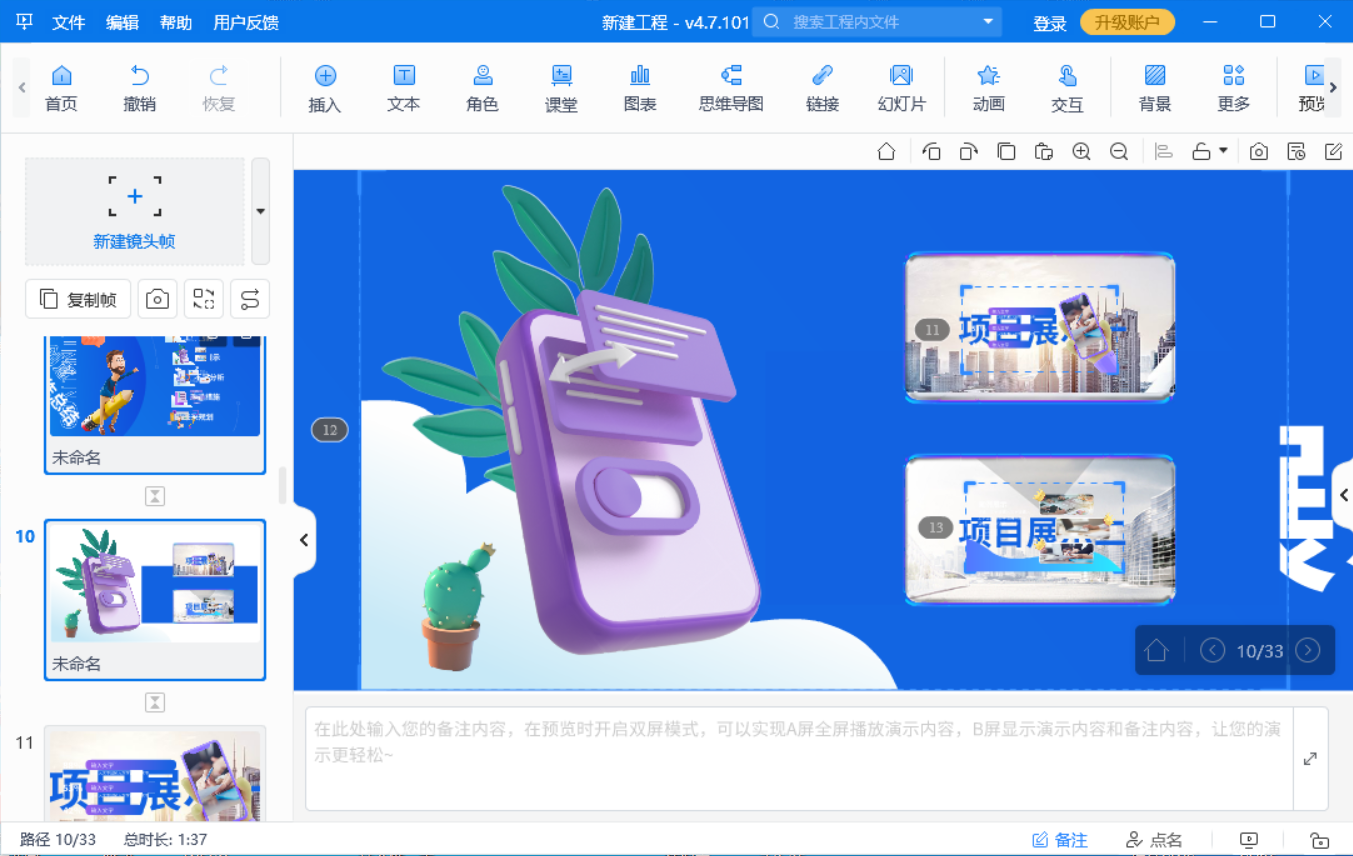Click the frame list scrollbar
Image resolution: width=1353 pixels, height=856 pixels.
pos(283,485)
